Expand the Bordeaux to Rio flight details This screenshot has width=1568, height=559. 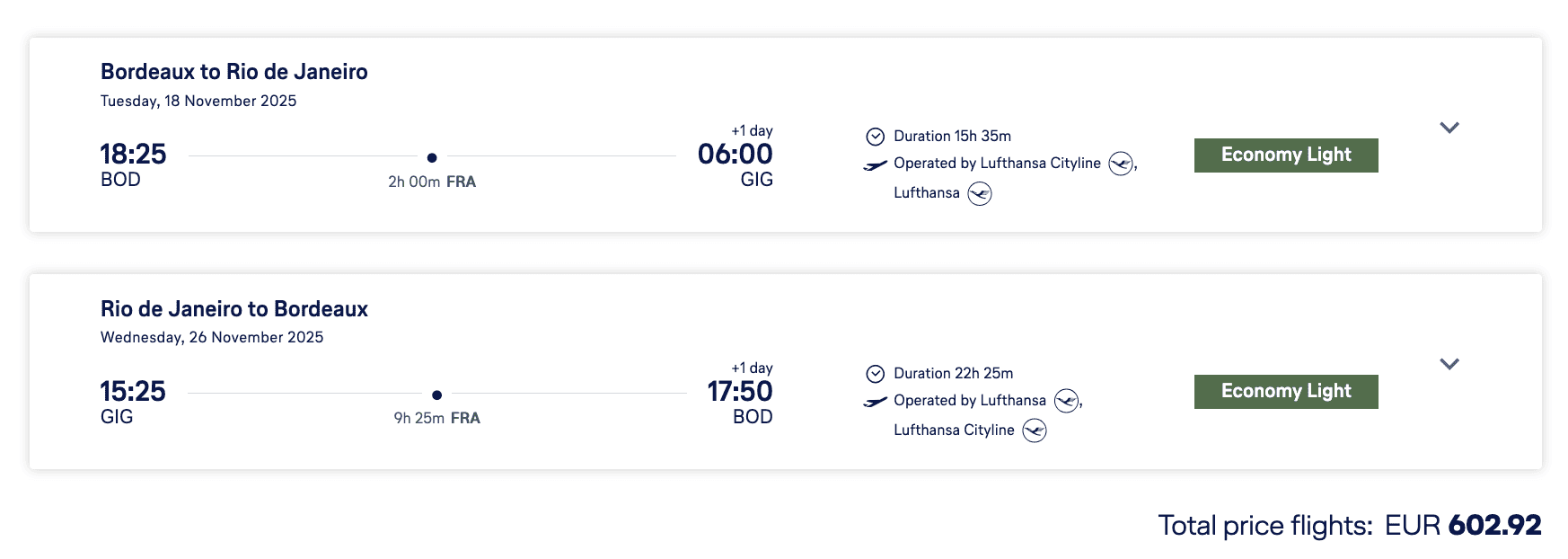1449,128
